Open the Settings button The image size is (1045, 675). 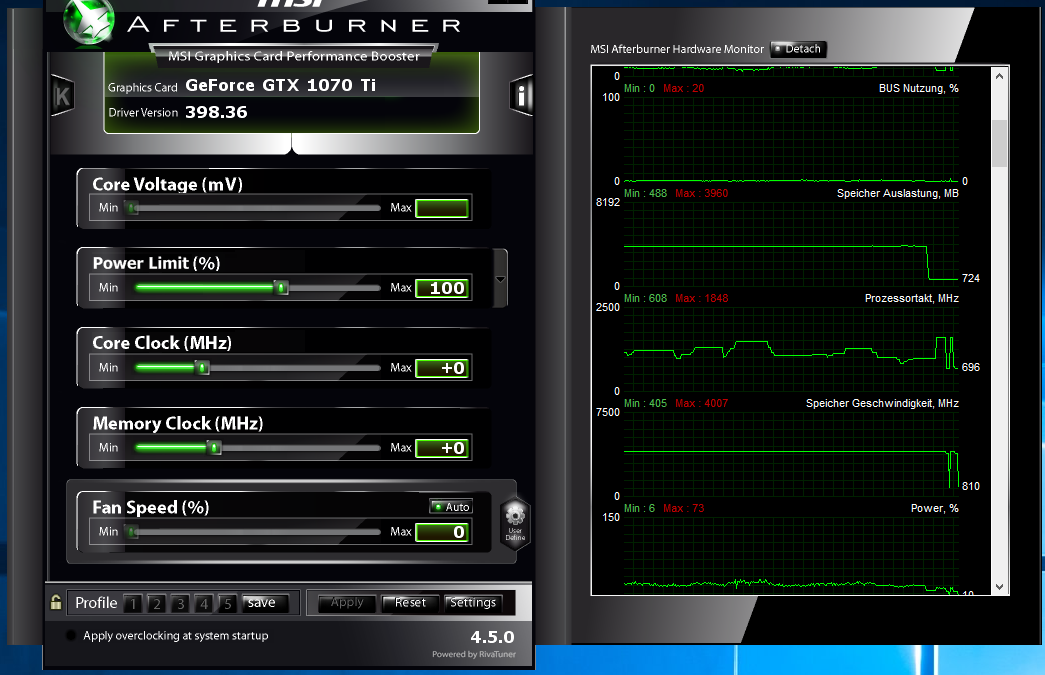[473, 603]
